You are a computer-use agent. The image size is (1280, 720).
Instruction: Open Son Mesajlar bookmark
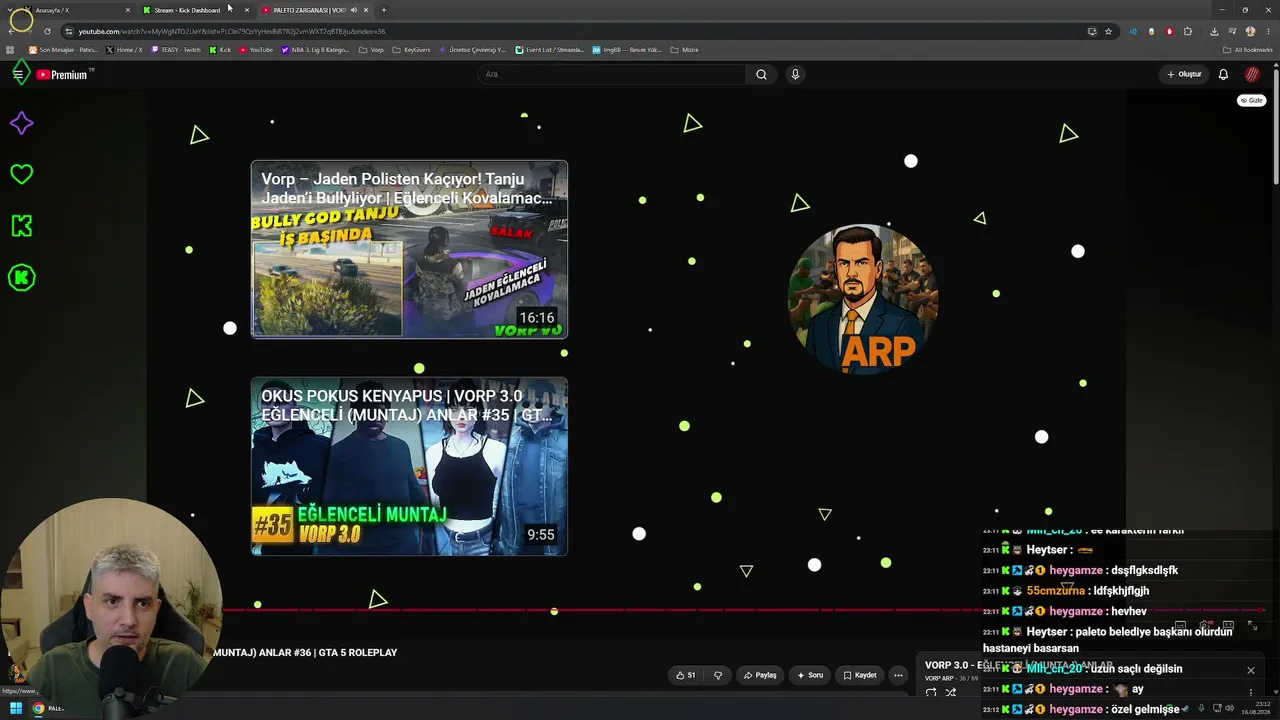pyautogui.click(x=63, y=49)
